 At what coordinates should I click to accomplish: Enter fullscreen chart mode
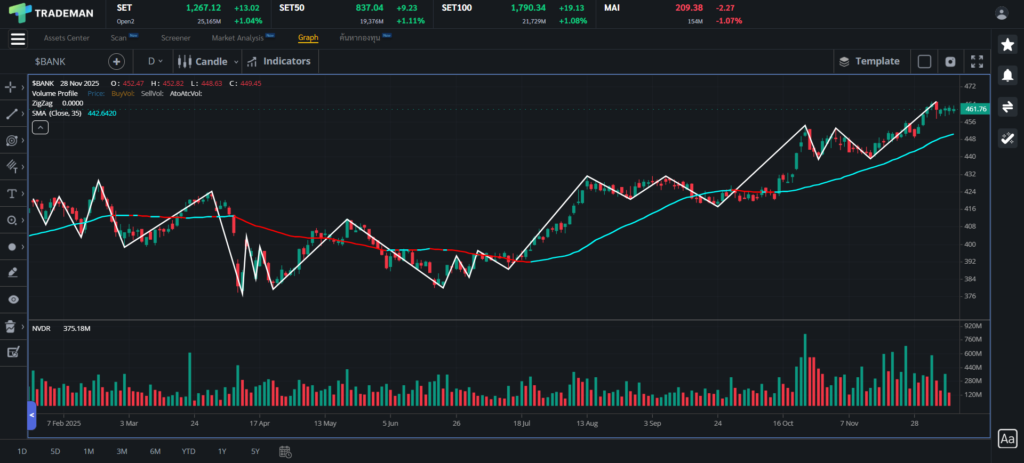pyautogui.click(x=977, y=61)
